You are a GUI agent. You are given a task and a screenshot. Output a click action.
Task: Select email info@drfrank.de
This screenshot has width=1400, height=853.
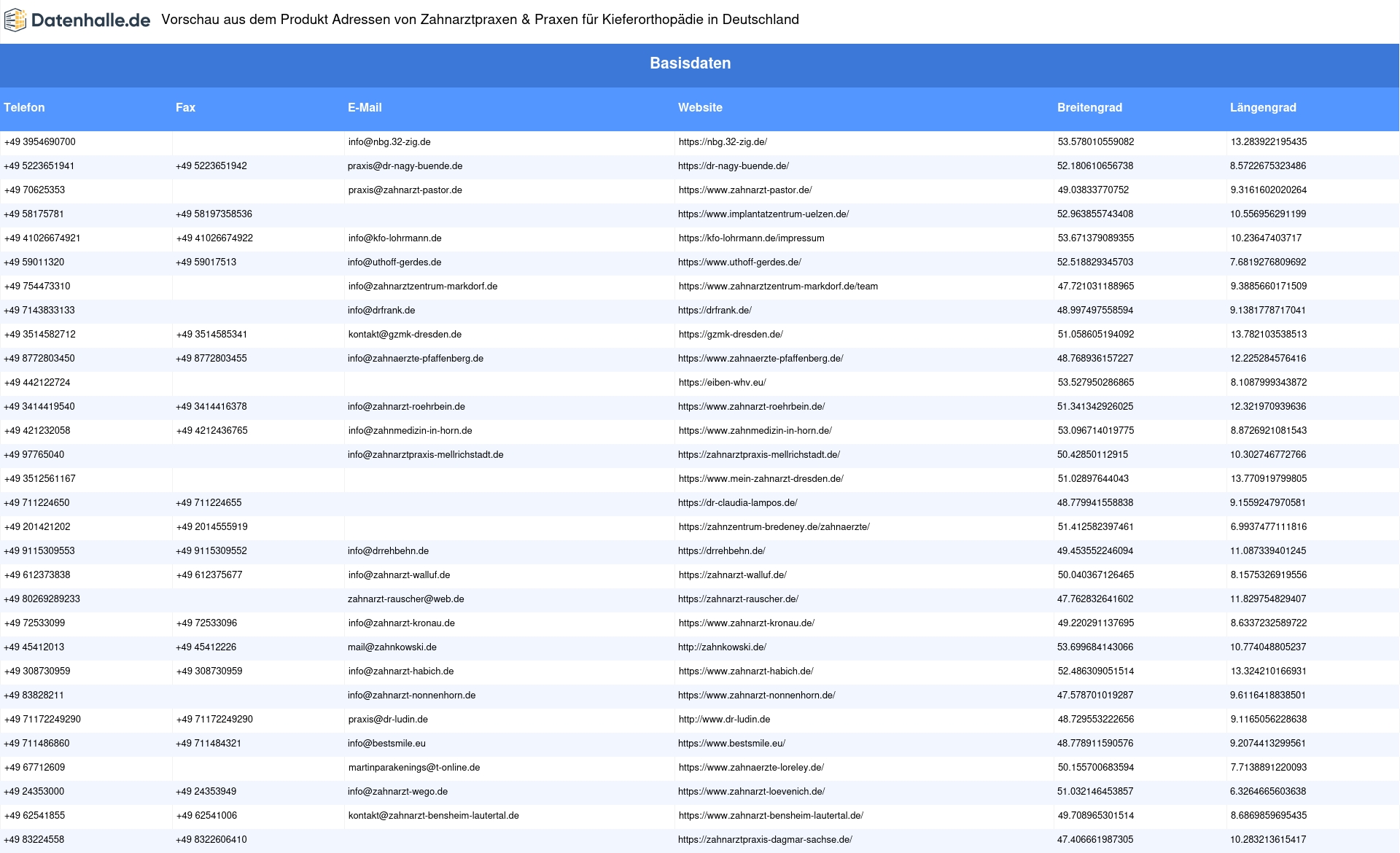[x=381, y=311]
